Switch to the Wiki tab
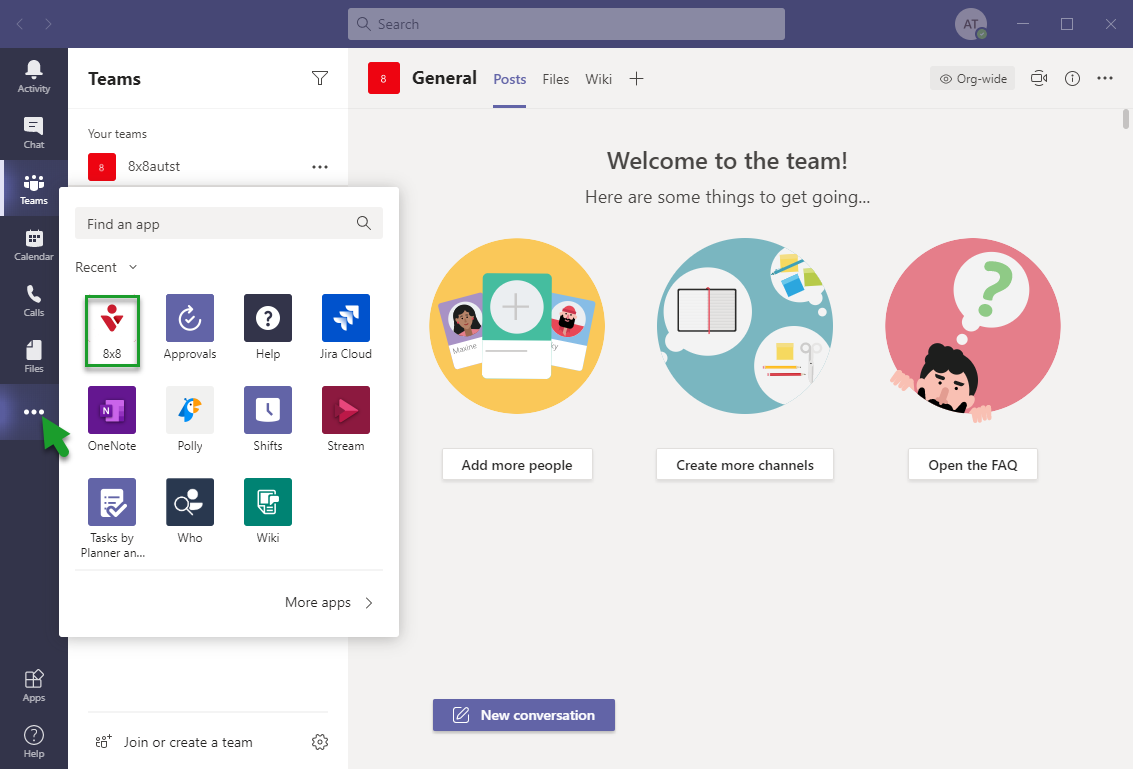1133x769 pixels. (x=599, y=79)
